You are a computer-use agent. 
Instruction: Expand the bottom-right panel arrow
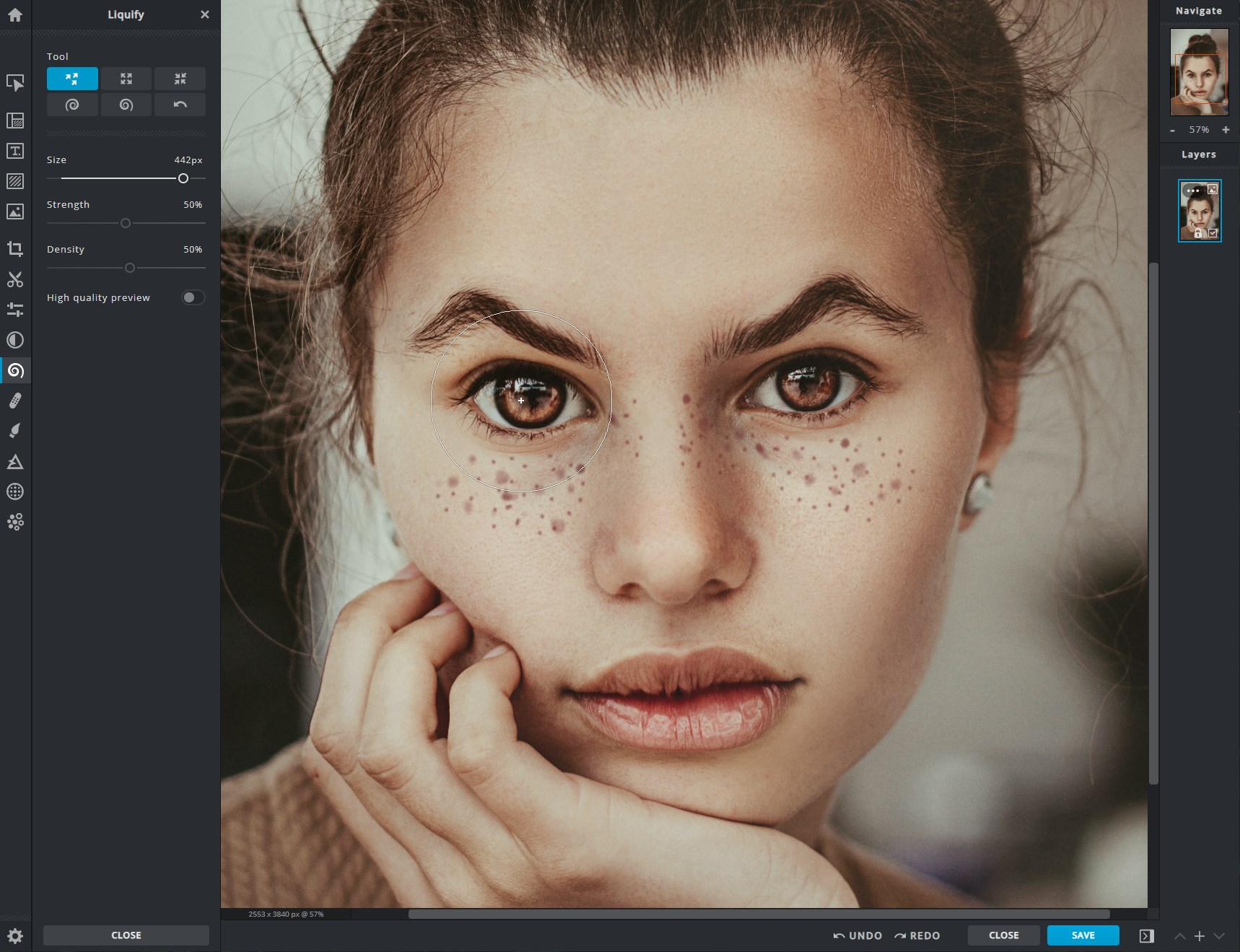click(x=1148, y=935)
